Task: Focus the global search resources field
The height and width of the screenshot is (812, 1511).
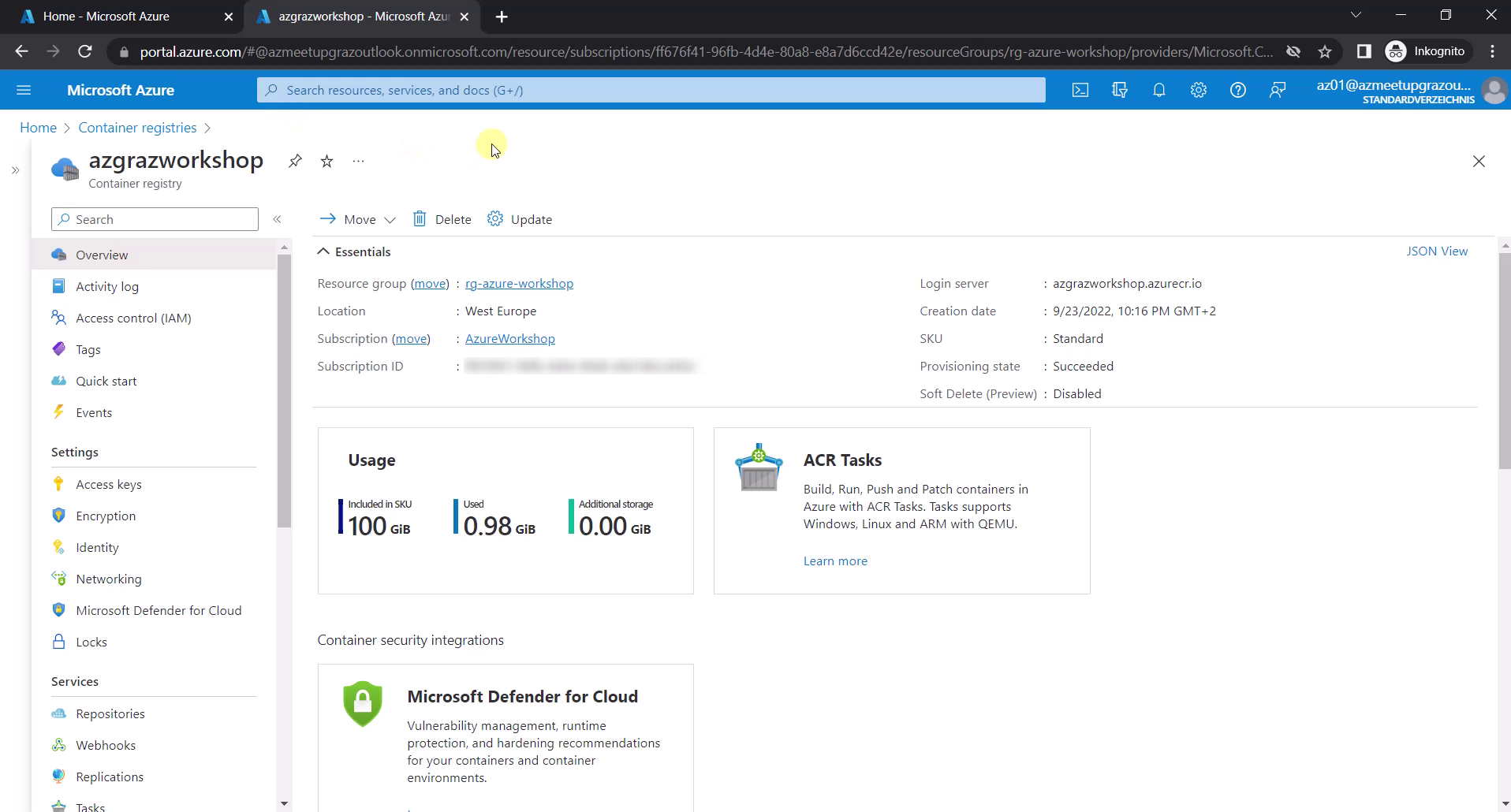Action: pos(651,91)
